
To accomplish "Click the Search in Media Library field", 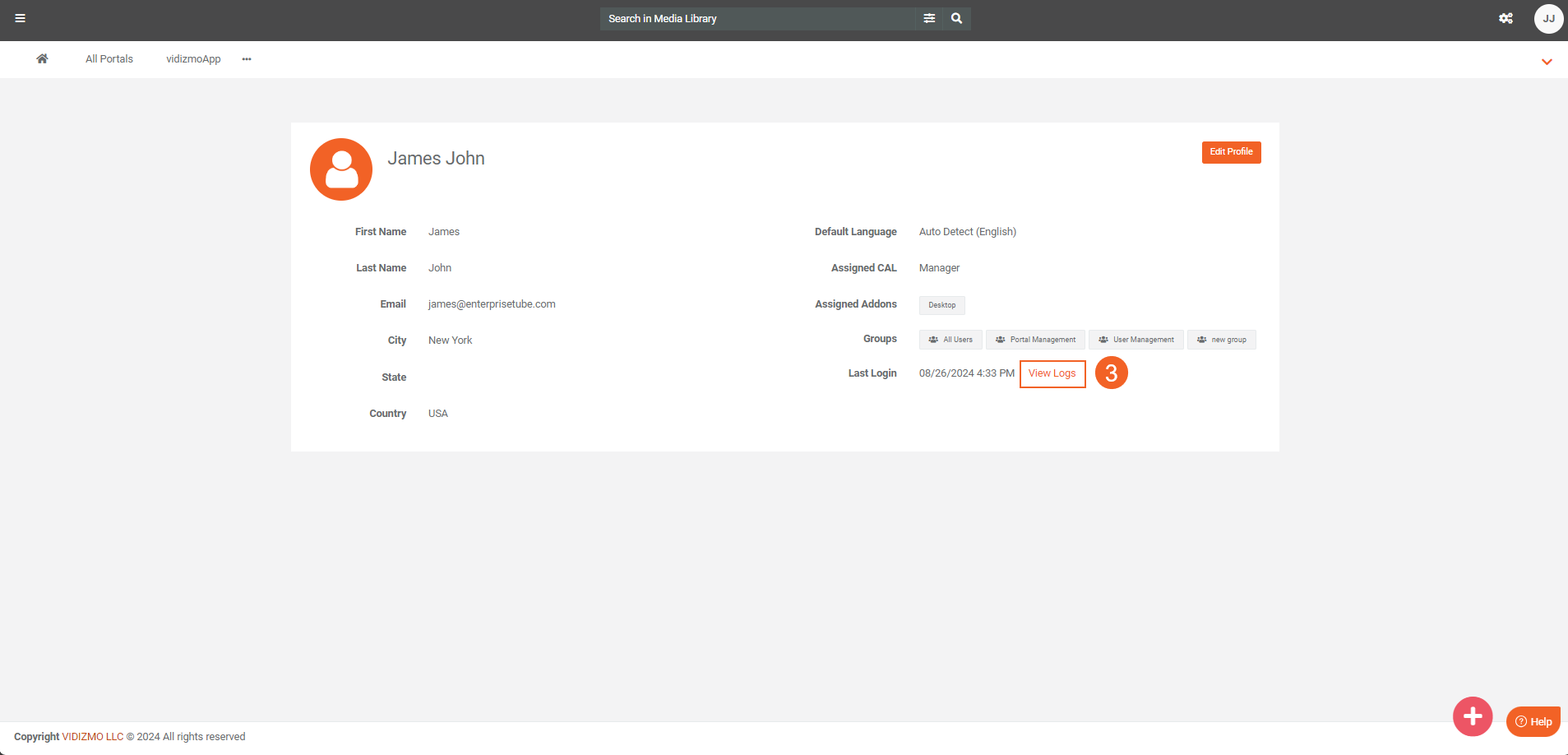I will click(756, 18).
